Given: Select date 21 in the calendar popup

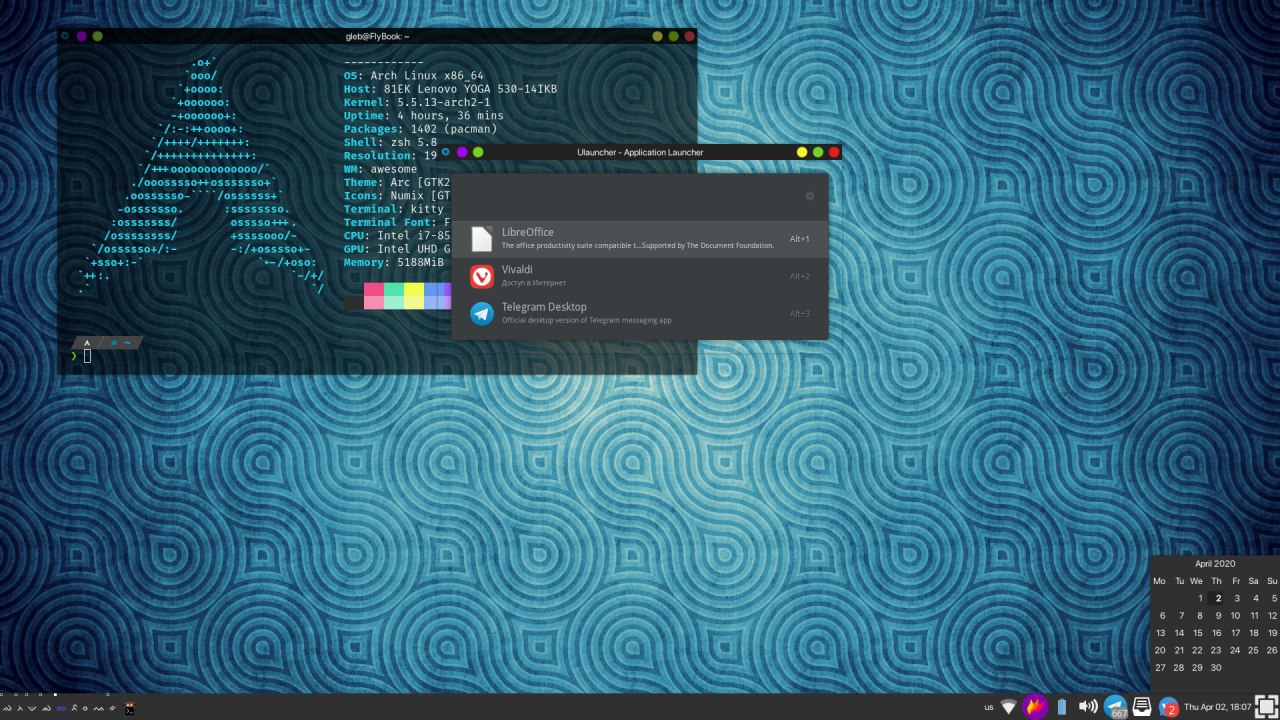Looking at the screenshot, I should click(1179, 650).
